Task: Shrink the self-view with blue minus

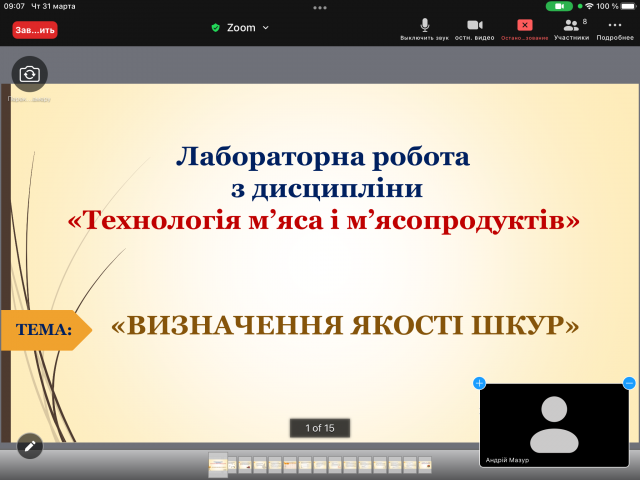Action: [629, 383]
